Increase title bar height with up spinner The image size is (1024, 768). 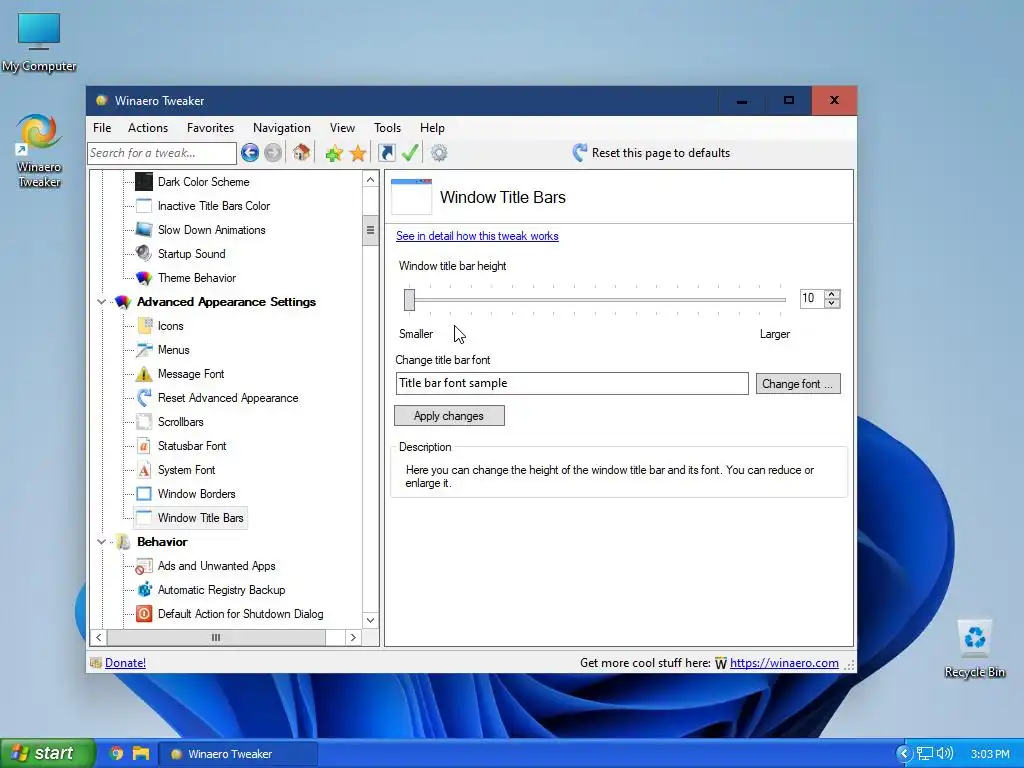coord(831,295)
